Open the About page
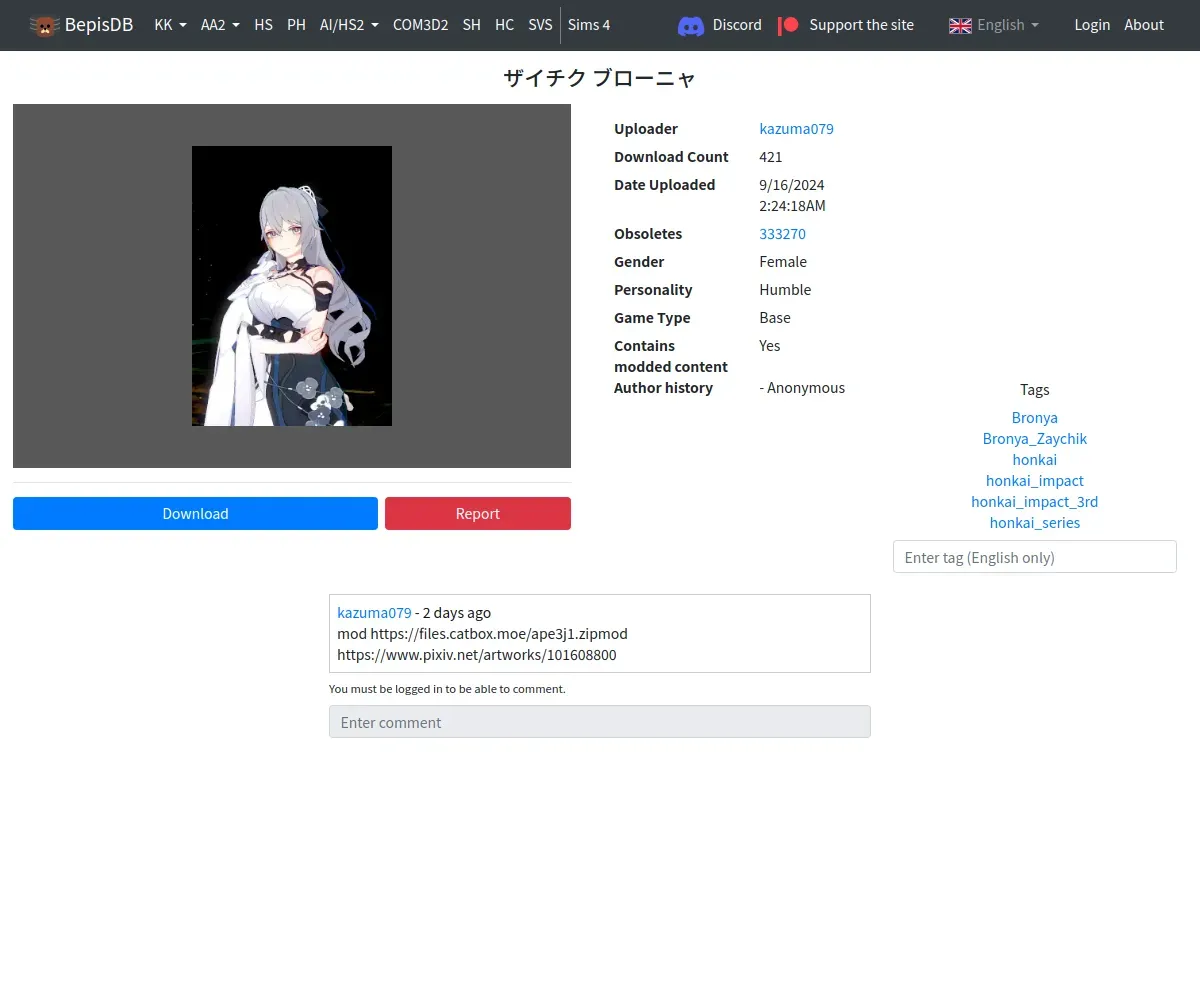 coord(1144,25)
